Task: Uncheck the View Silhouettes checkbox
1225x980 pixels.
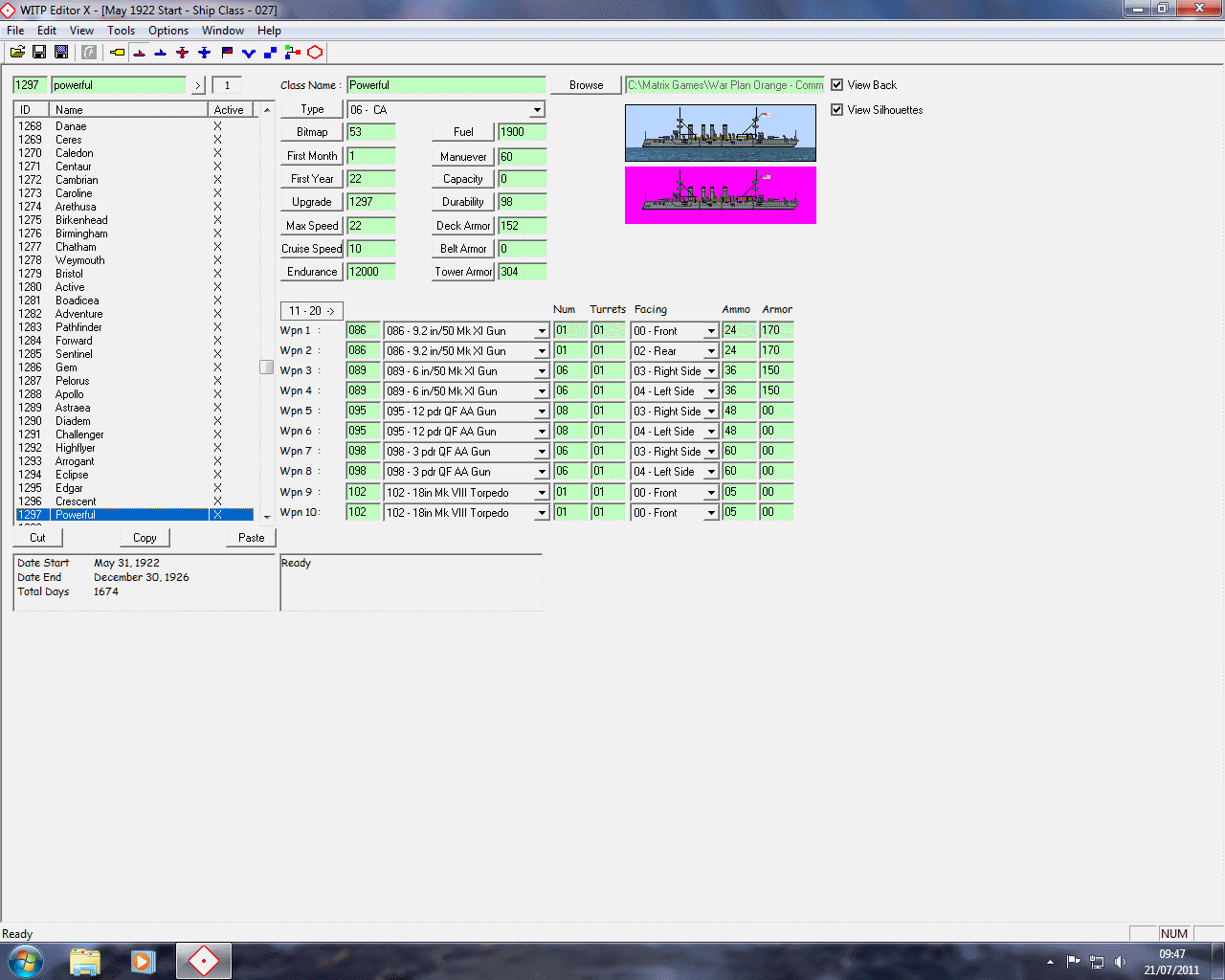Action: [x=837, y=110]
